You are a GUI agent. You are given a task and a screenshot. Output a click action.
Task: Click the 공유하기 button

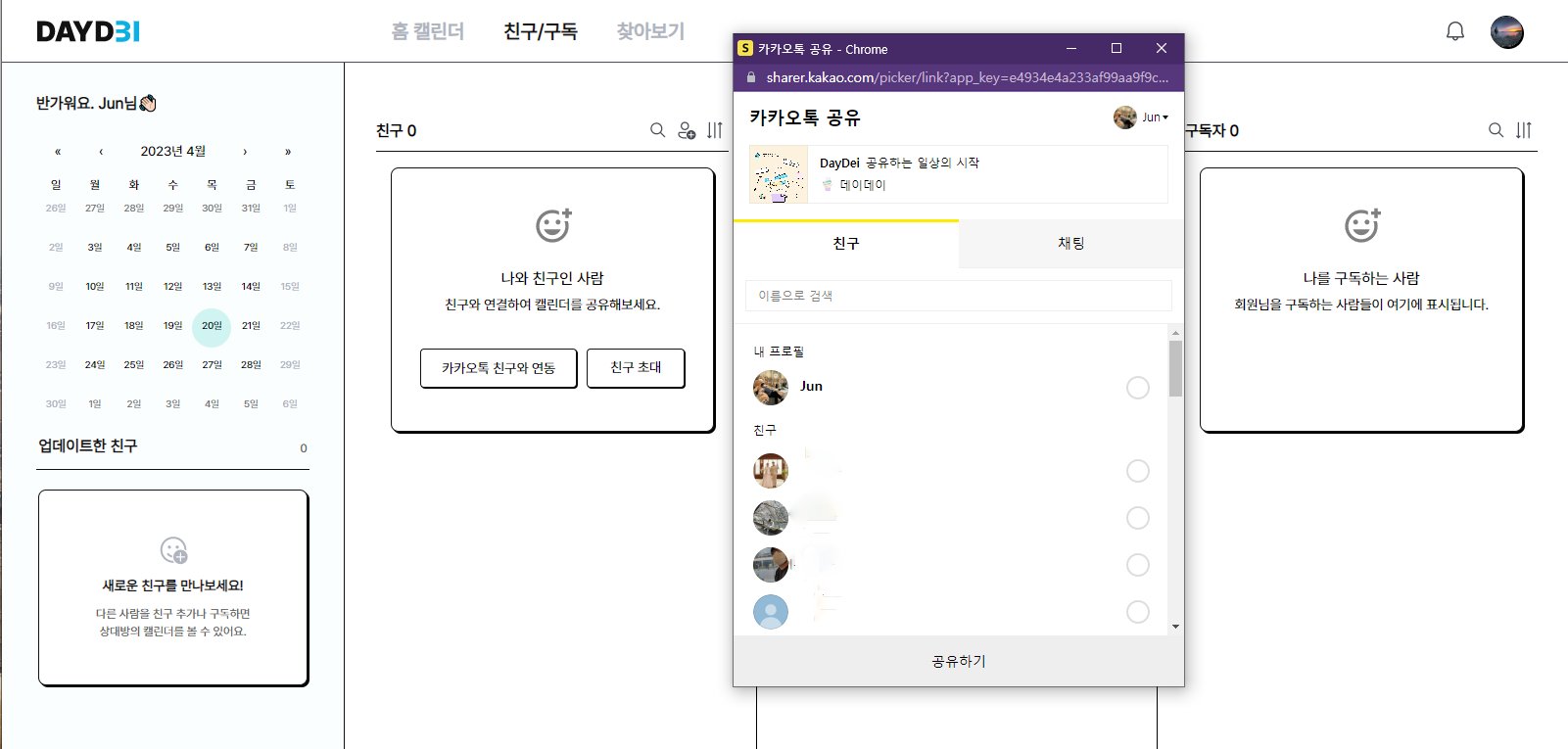[959, 662]
